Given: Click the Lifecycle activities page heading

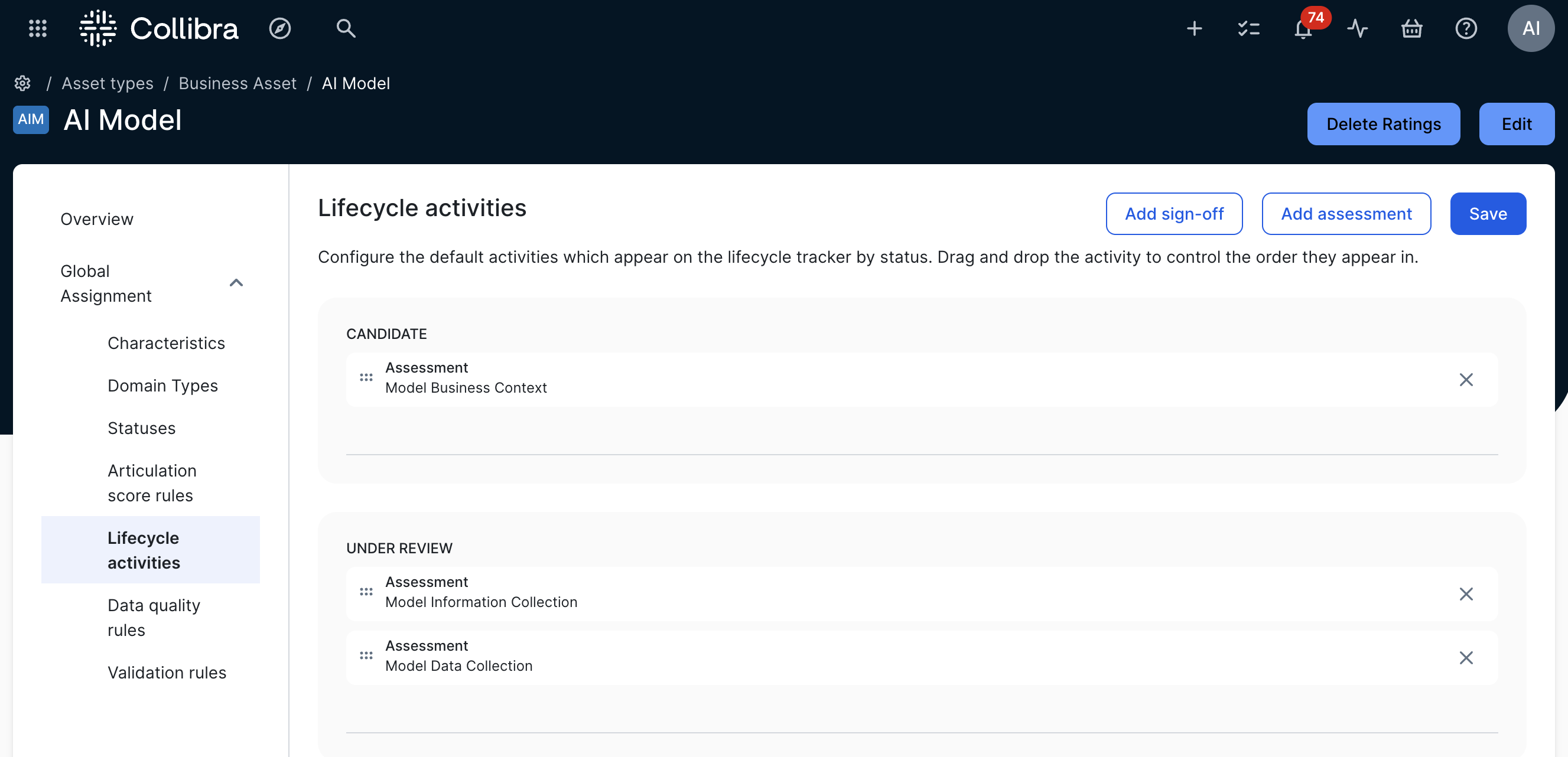Looking at the screenshot, I should 422,208.
